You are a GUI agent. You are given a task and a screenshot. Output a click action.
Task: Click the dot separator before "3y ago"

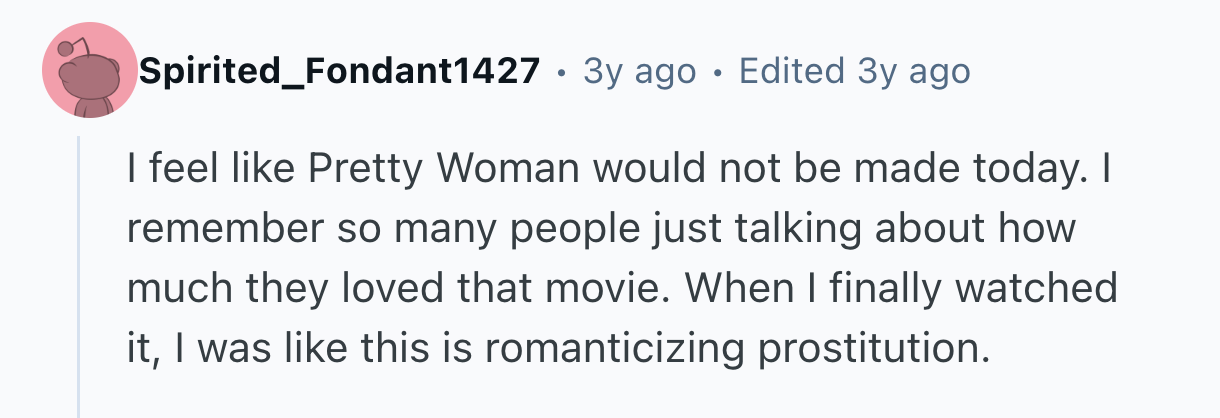(562, 73)
